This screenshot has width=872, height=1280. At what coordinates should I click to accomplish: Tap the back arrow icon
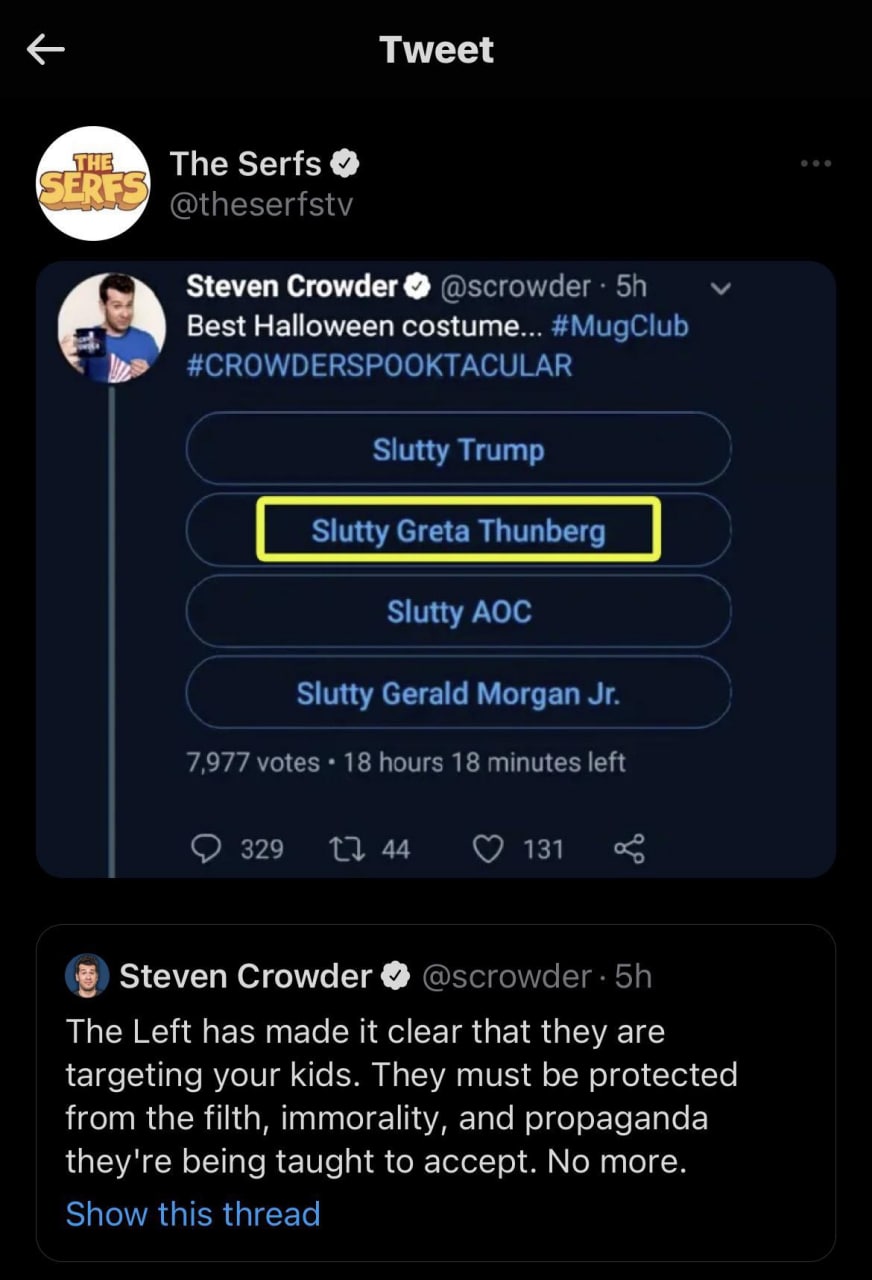[45, 50]
